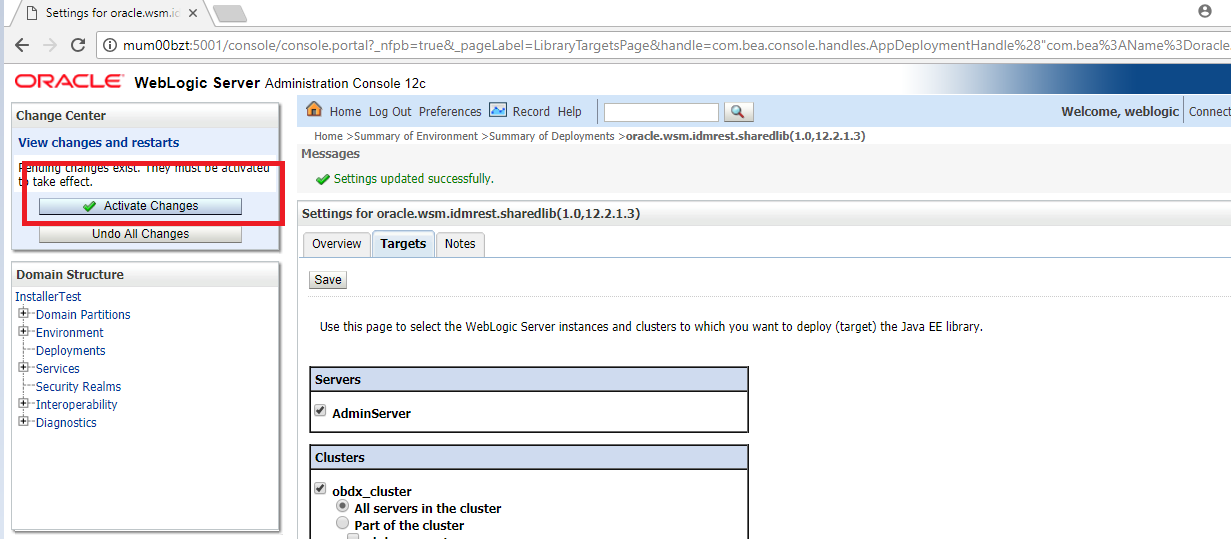Click the Clusters section header

point(529,458)
